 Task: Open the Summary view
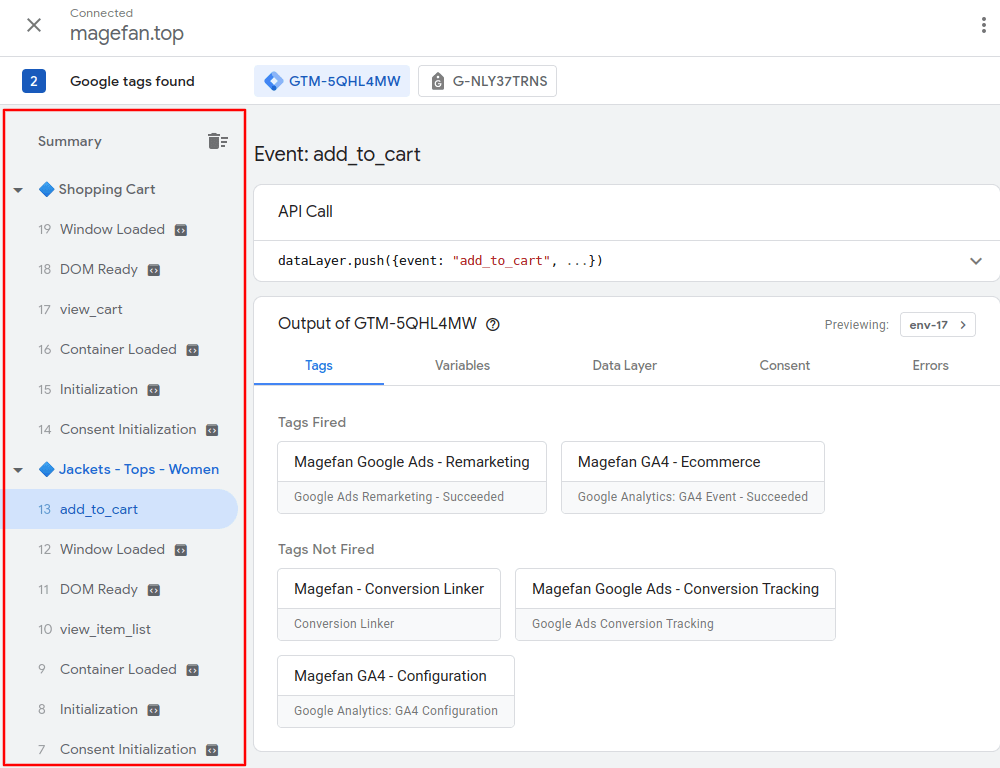click(70, 141)
